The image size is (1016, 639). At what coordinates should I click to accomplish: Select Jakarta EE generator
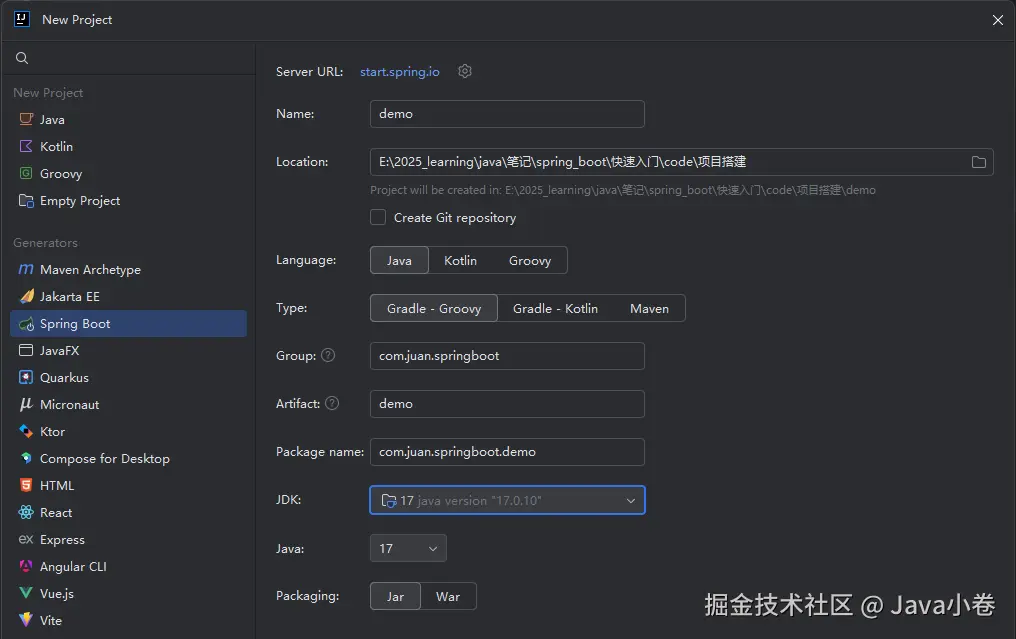128,296
